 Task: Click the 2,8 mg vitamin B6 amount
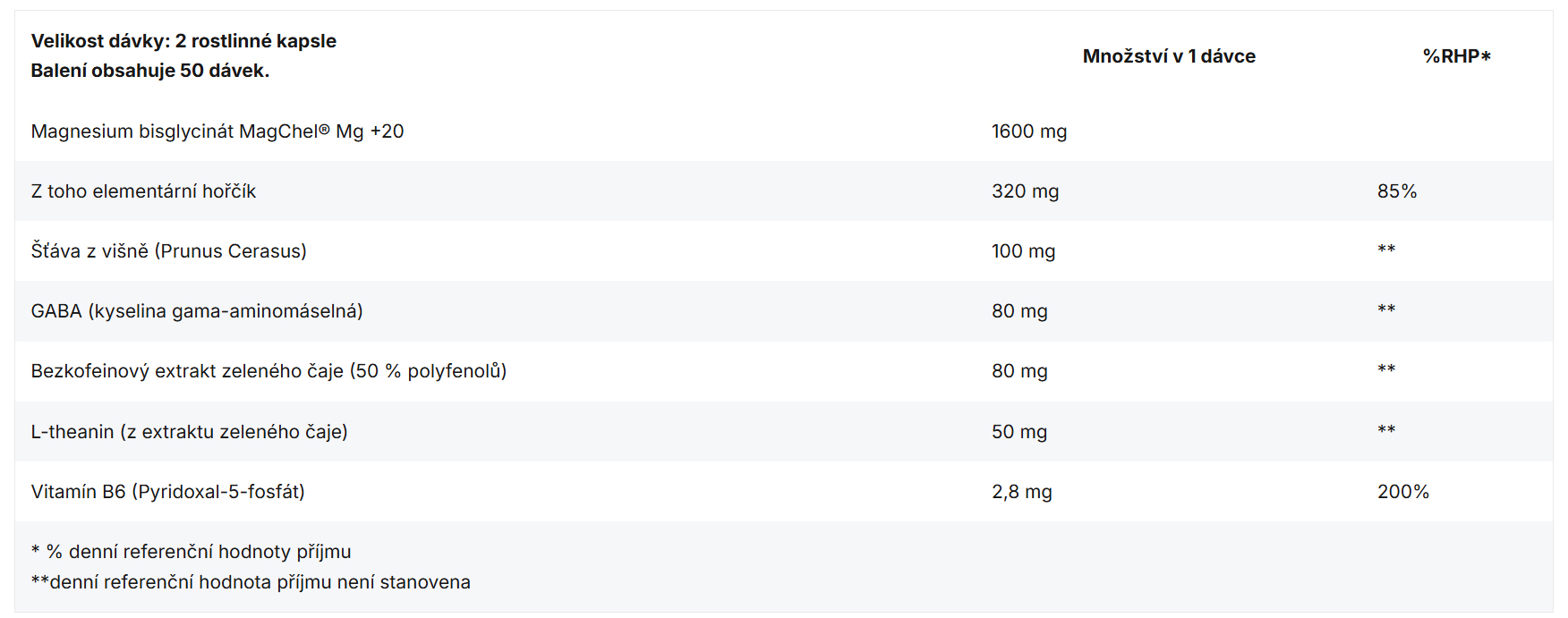(1021, 492)
